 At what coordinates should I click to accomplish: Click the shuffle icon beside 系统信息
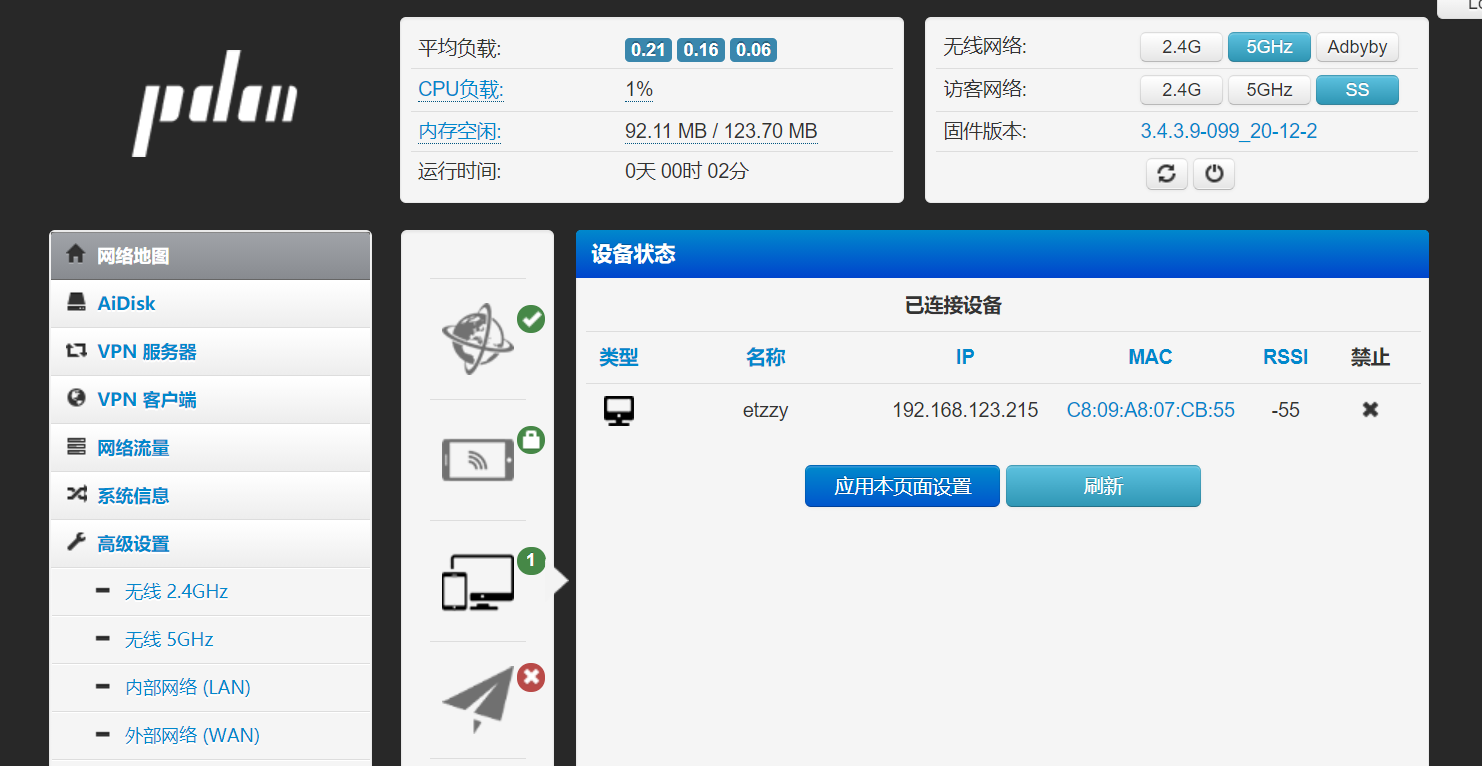pyautogui.click(x=76, y=495)
